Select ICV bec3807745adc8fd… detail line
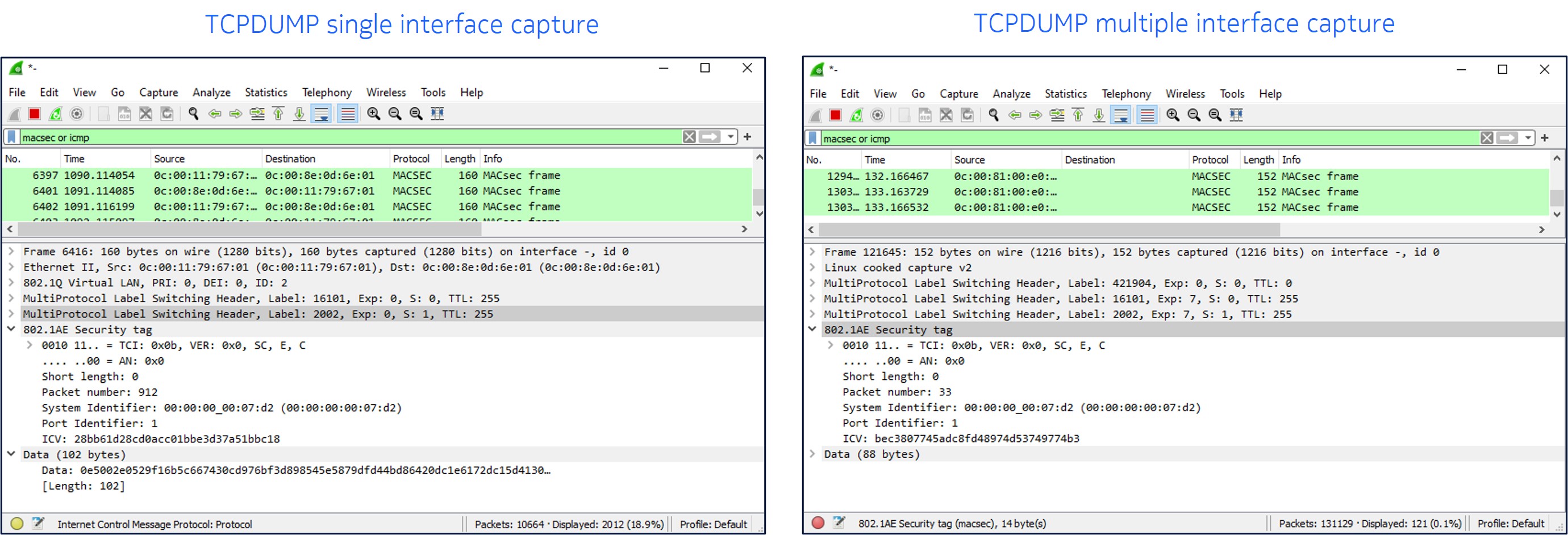This screenshot has height=535, width=1568. [x=961, y=438]
